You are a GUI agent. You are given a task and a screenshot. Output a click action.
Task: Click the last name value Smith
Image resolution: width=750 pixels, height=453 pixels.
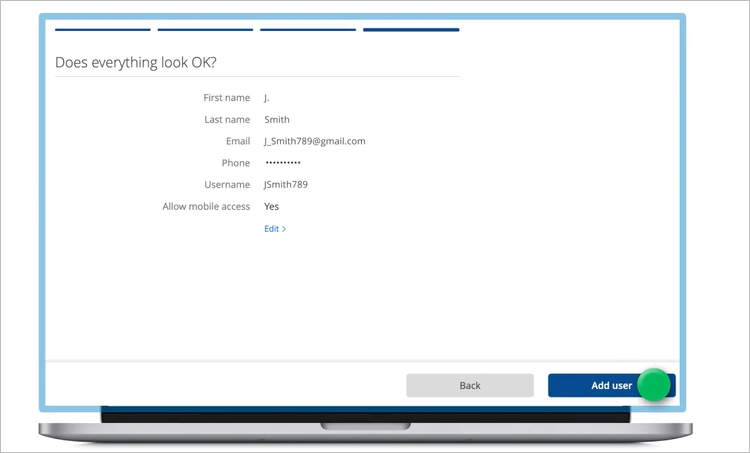pos(276,120)
